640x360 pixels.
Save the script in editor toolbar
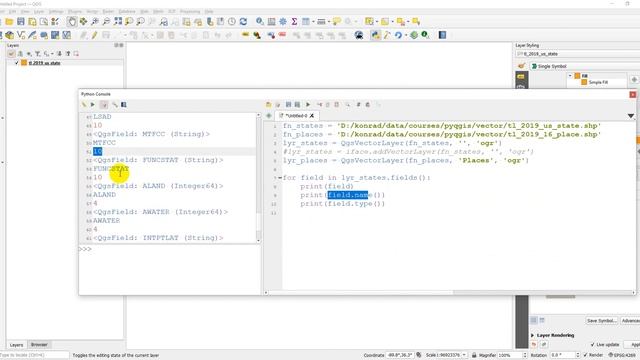288,105
